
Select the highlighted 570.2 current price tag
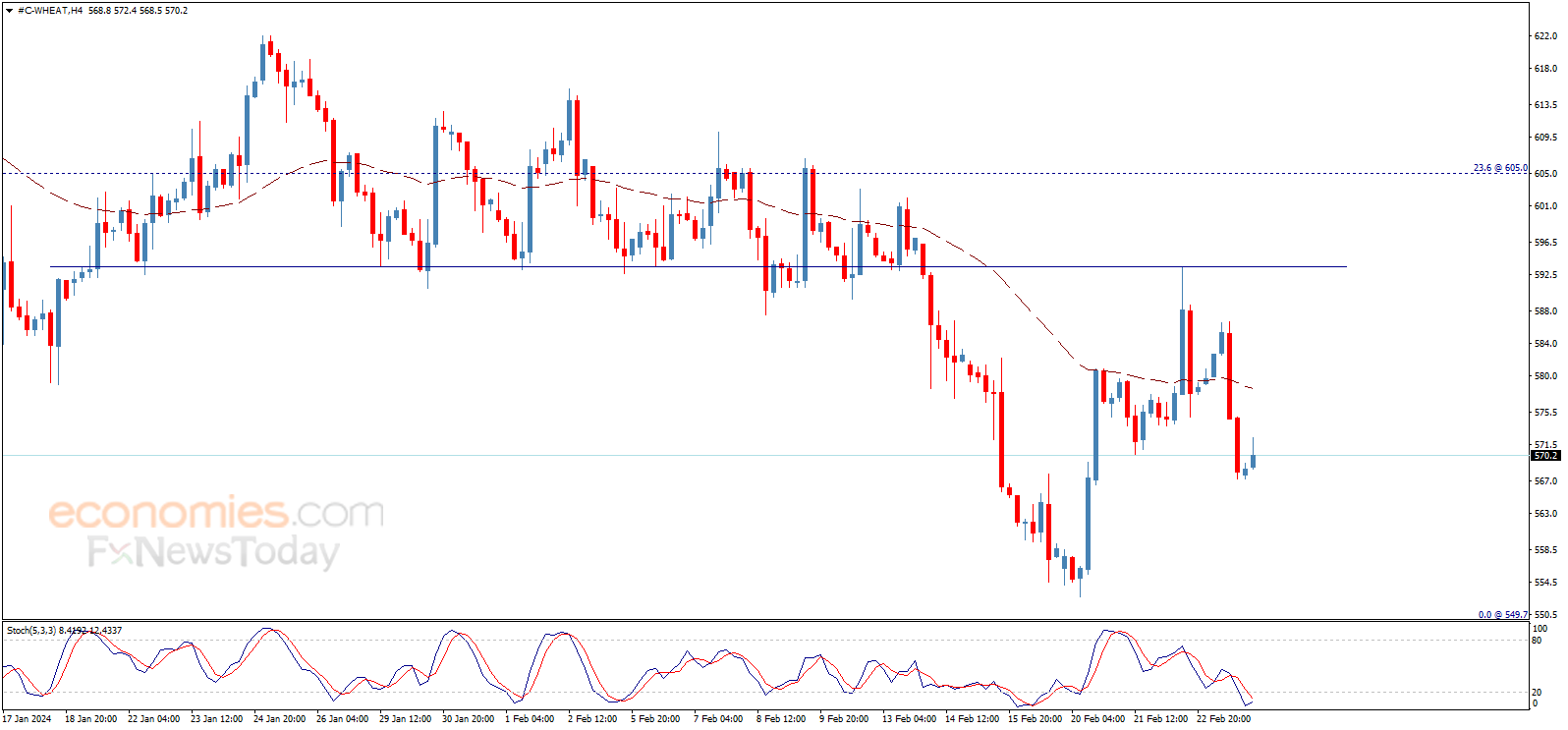1546,456
